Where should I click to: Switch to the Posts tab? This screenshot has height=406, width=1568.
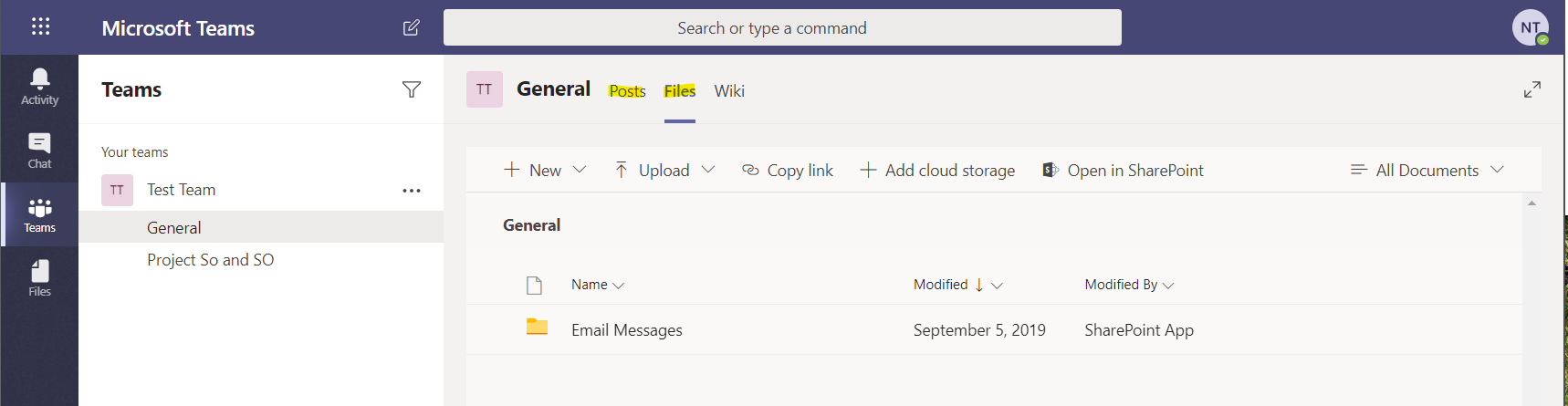pos(627,90)
